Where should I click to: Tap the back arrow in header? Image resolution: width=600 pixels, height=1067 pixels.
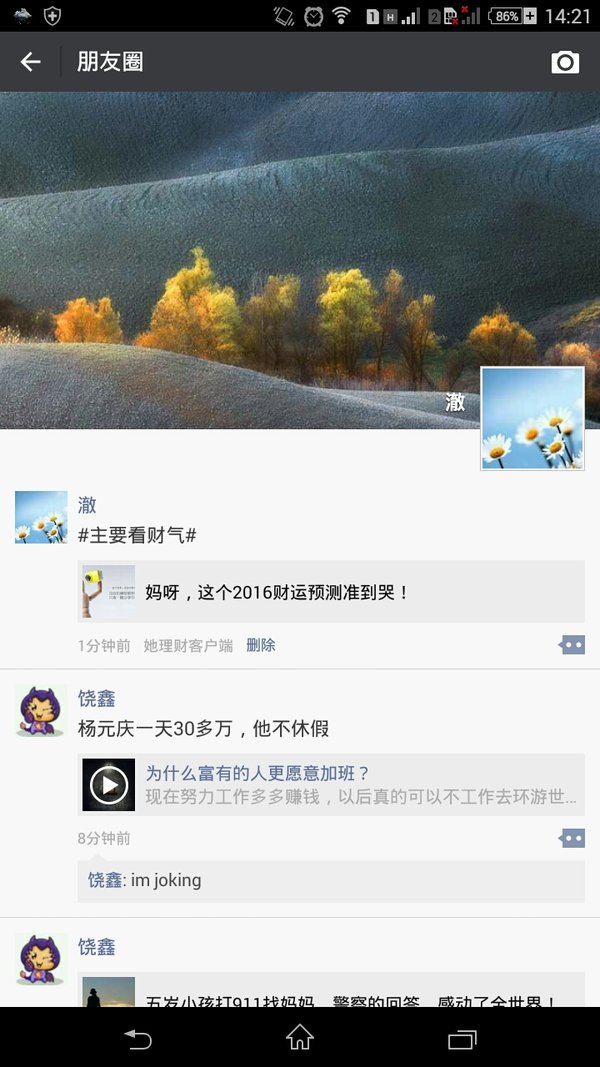click(31, 62)
